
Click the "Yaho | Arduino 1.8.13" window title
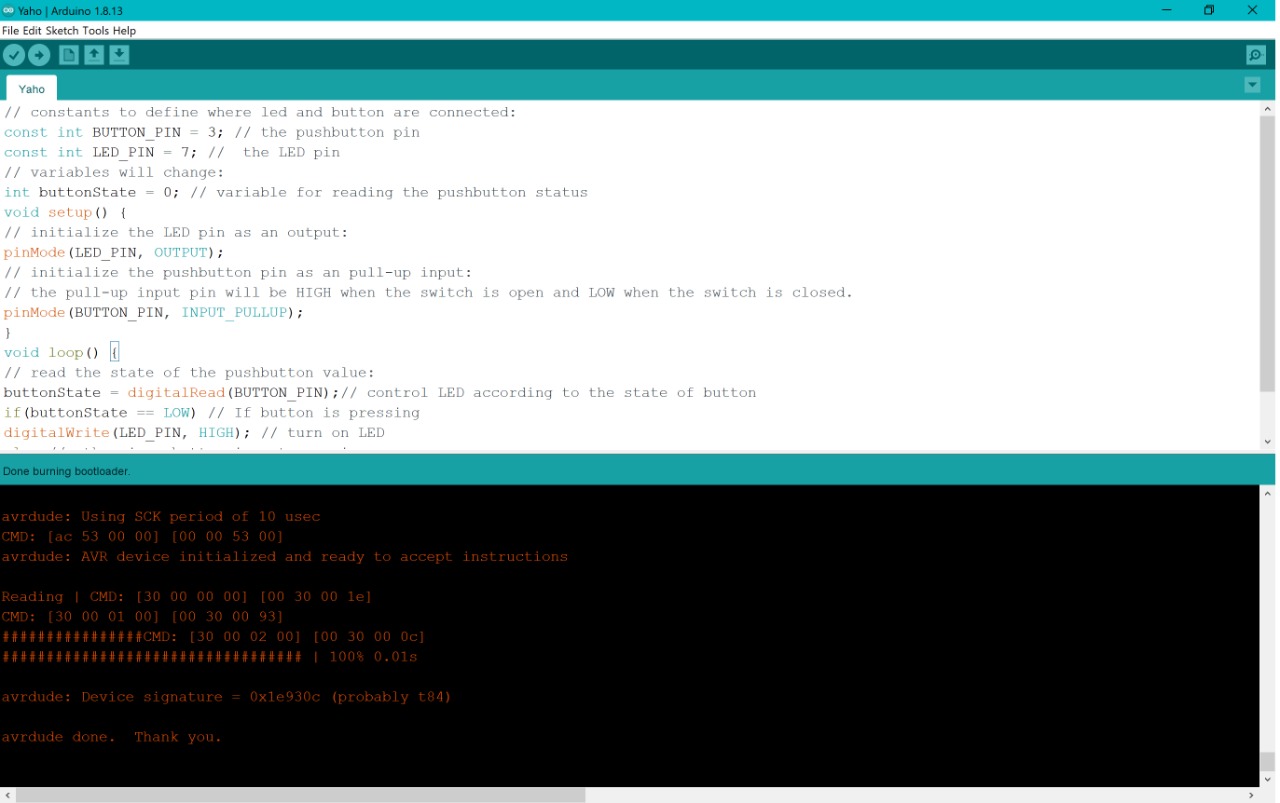point(71,10)
